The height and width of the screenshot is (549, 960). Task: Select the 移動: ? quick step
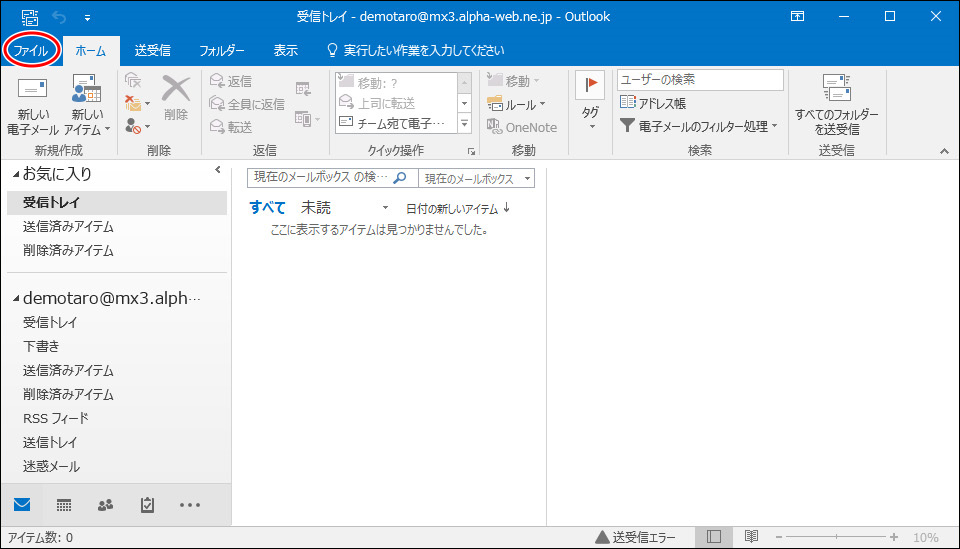397,83
